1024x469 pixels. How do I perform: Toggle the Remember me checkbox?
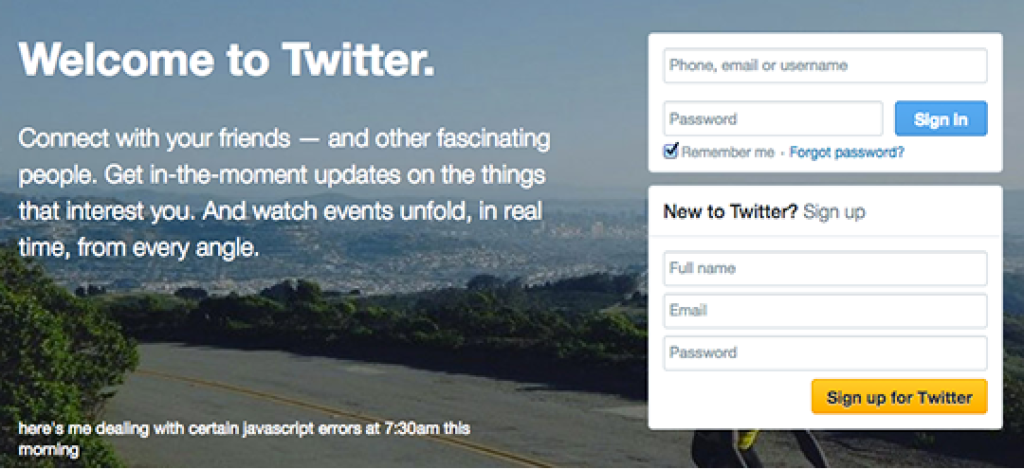click(671, 152)
